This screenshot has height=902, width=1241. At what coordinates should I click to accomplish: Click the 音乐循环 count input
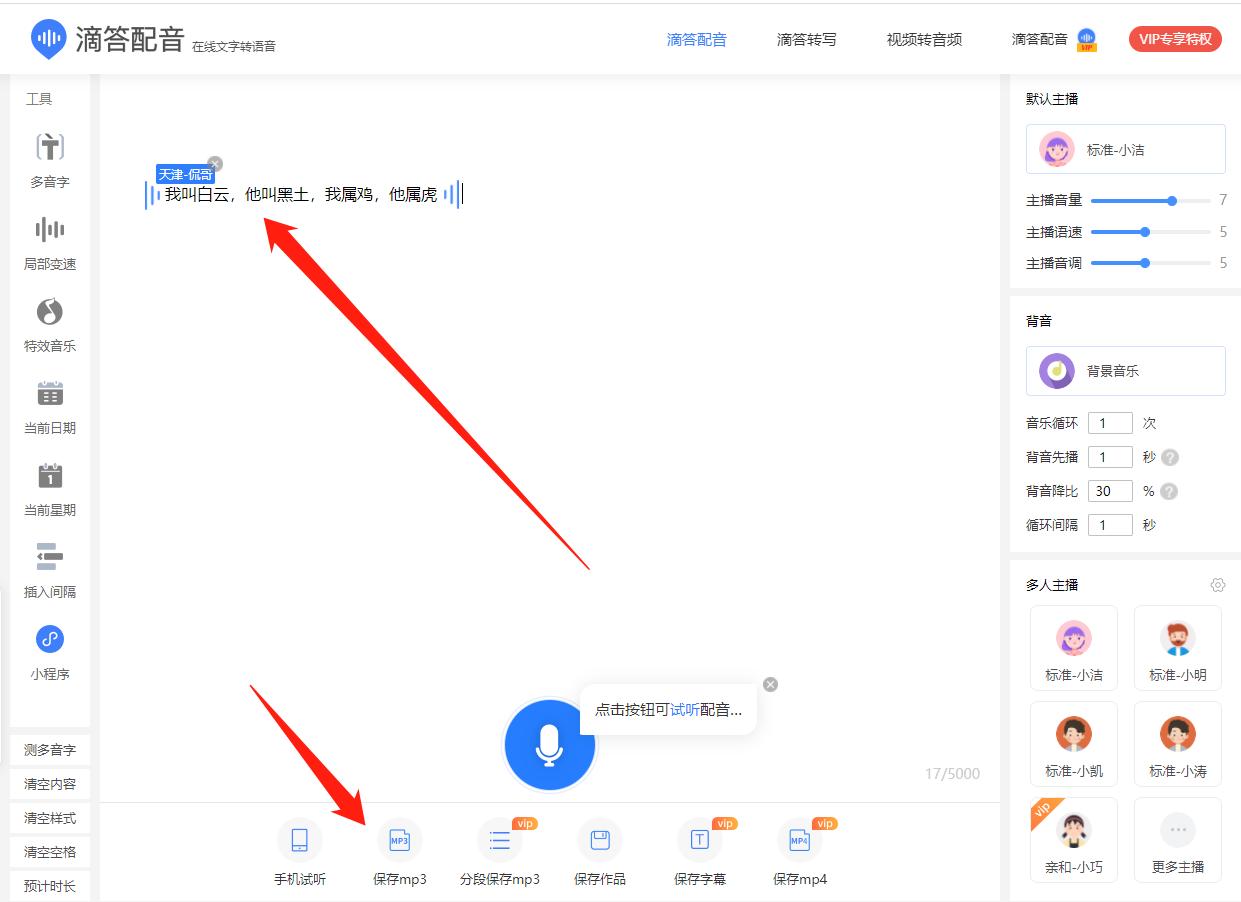[x=1110, y=423]
